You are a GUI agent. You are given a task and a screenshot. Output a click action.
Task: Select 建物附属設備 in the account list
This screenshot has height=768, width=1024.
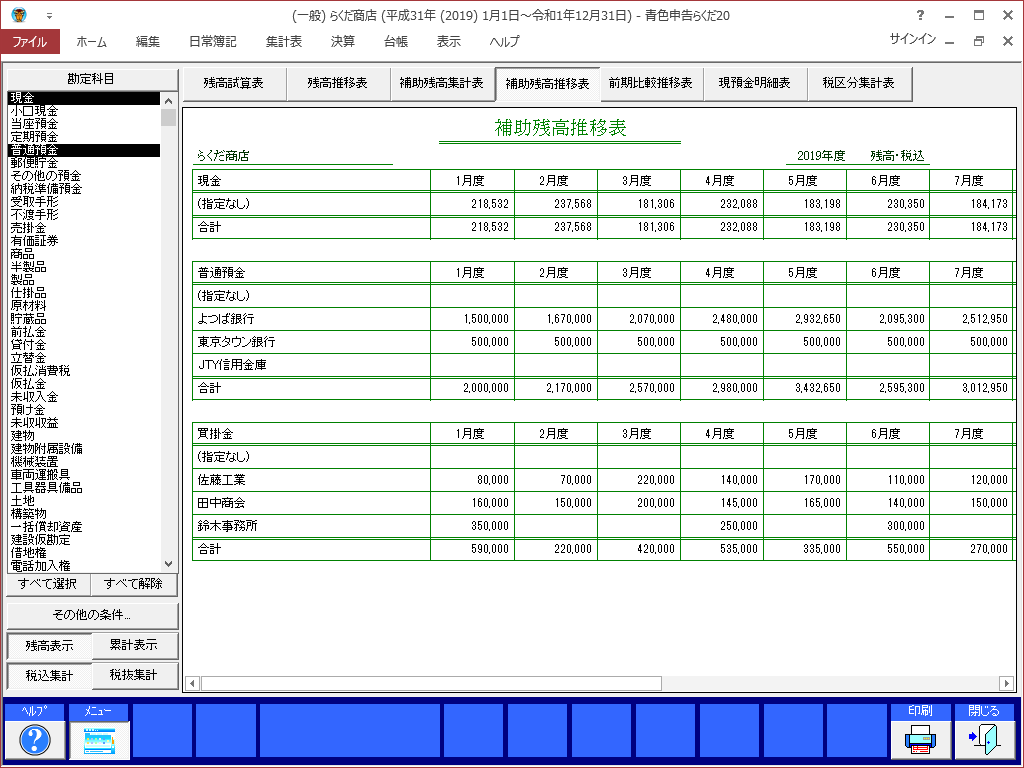pyautogui.click(x=84, y=449)
